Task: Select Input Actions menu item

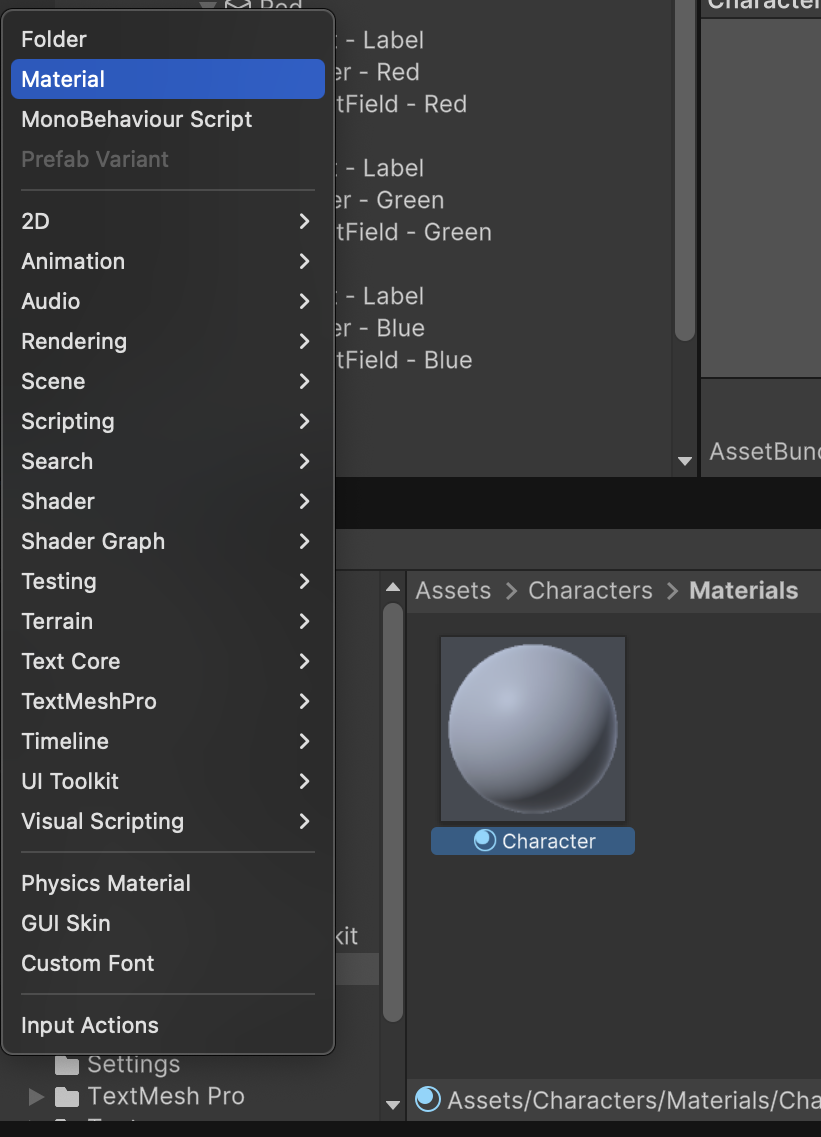Action: [x=90, y=1025]
